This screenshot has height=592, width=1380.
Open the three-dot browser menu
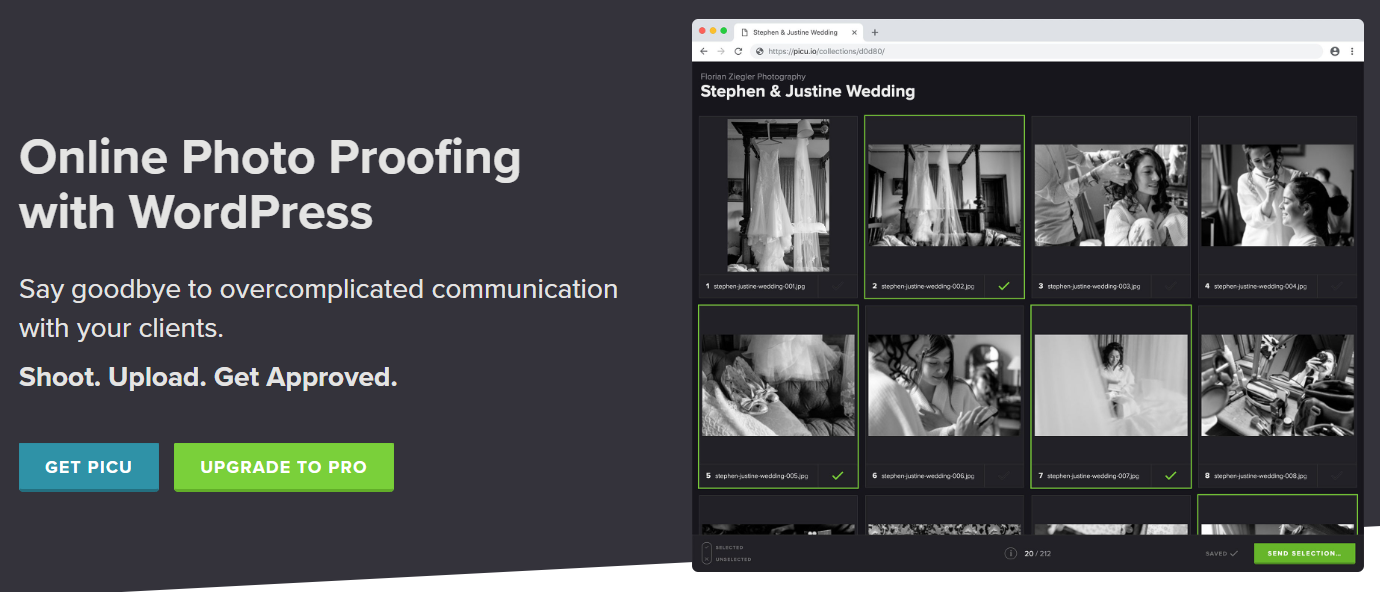pyautogui.click(x=1352, y=49)
